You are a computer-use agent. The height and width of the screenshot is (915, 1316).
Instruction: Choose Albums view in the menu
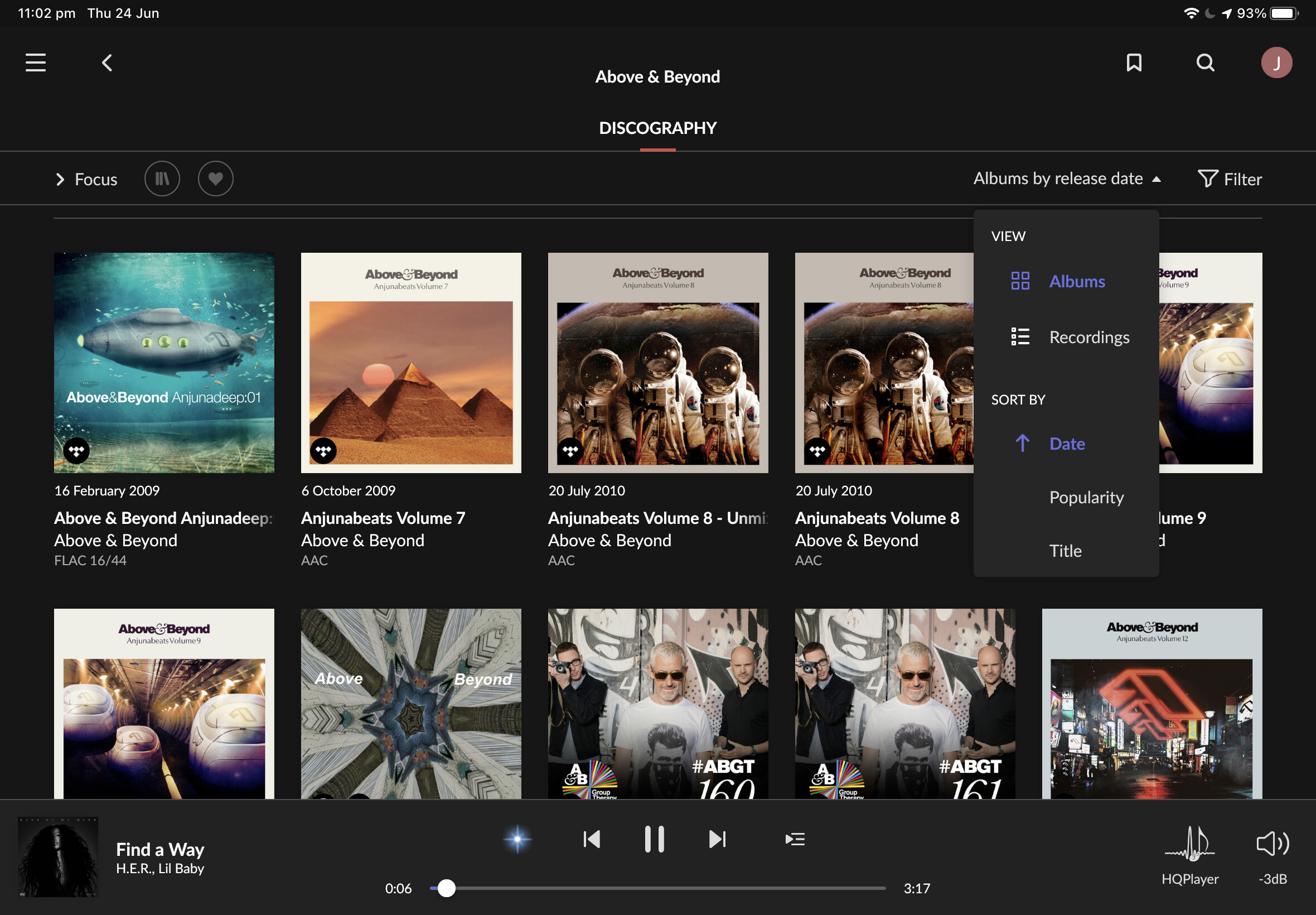[x=1066, y=281]
